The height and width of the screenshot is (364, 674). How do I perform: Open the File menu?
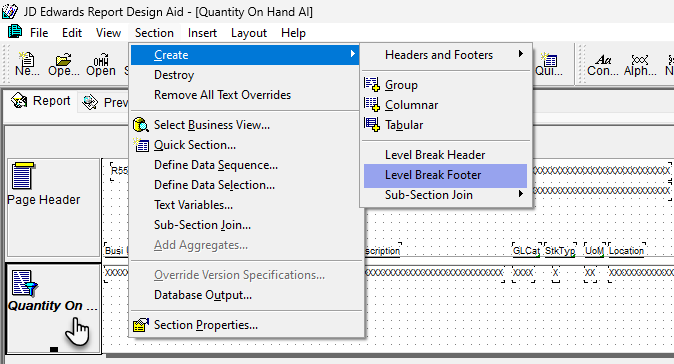pyautogui.click(x=39, y=33)
